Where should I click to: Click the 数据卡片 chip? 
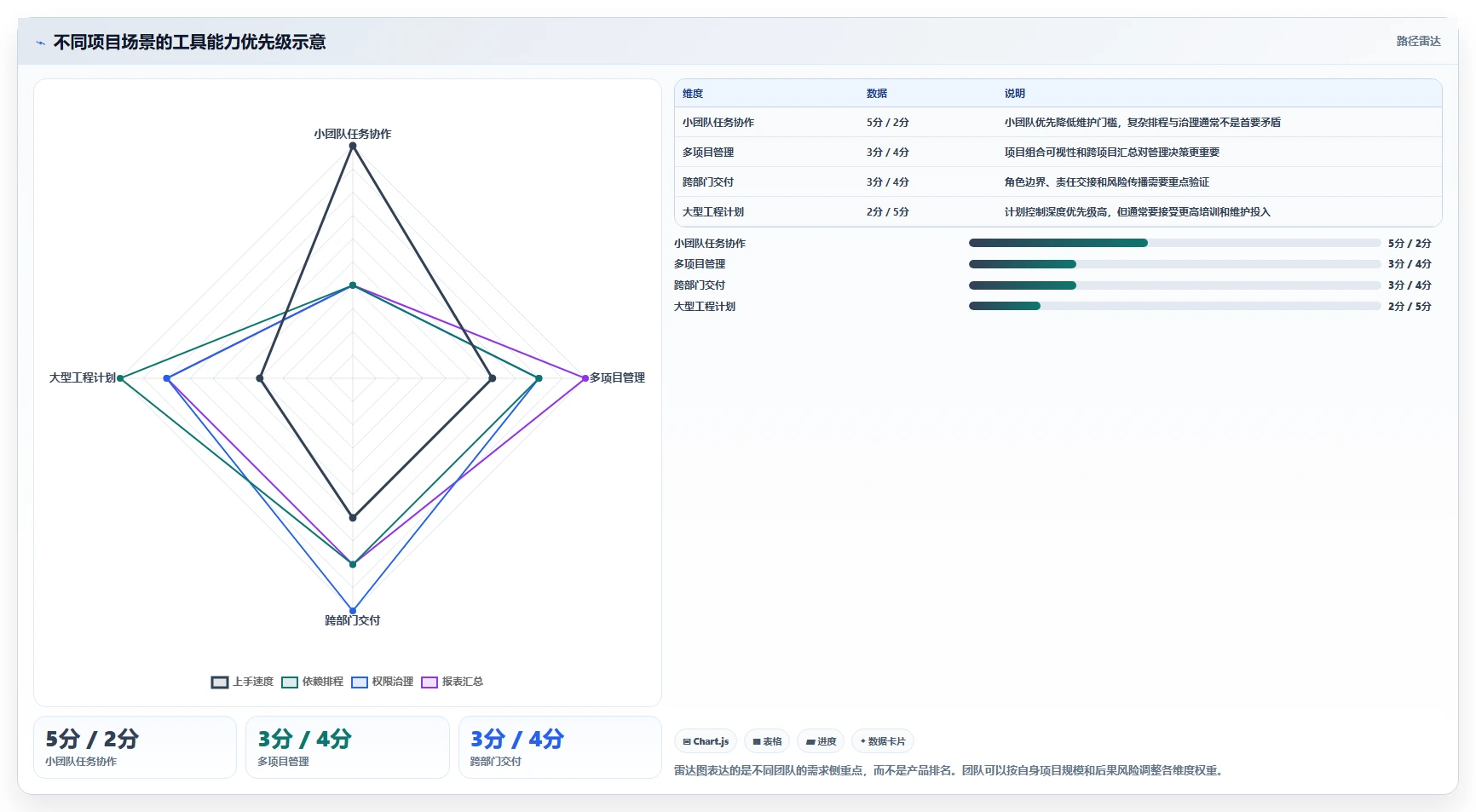pos(883,741)
